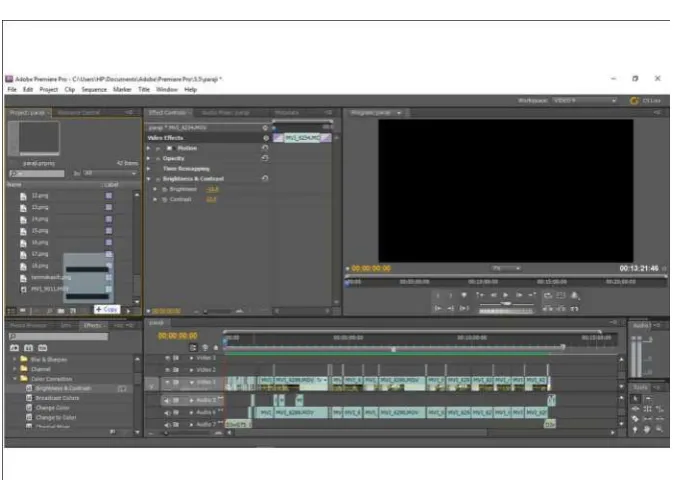677x480 pixels.
Task: Switch to the Metadata tab
Action: point(287,113)
